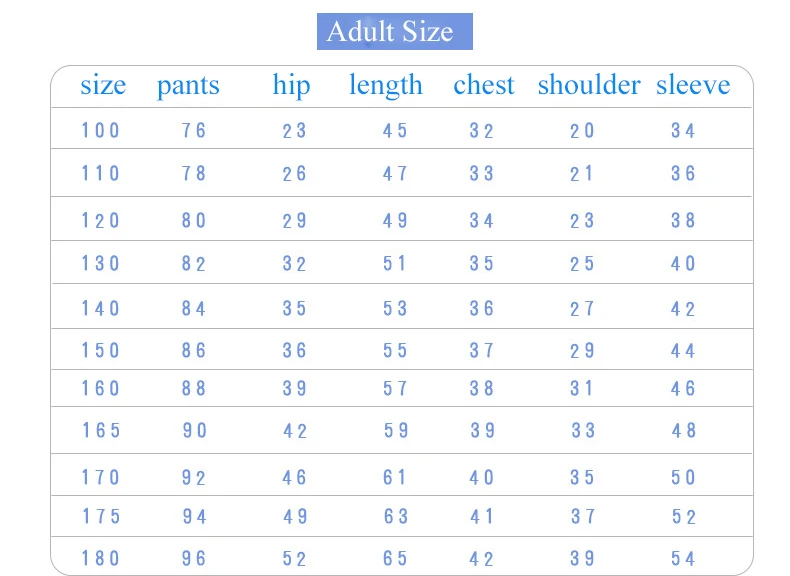Select shoulder value 33 in row 165

point(583,430)
